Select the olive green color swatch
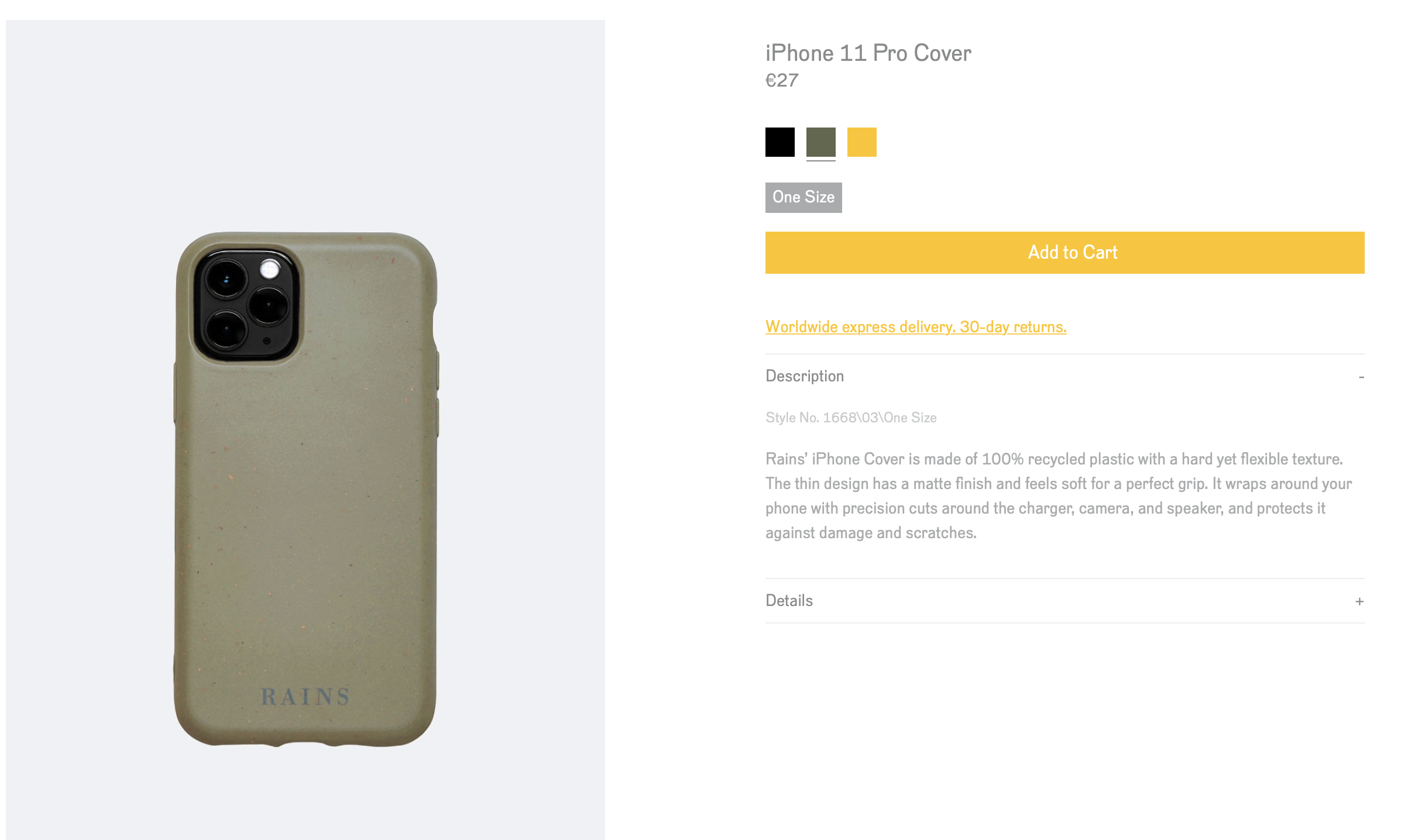The height and width of the screenshot is (840, 1401). pyautogui.click(x=820, y=142)
